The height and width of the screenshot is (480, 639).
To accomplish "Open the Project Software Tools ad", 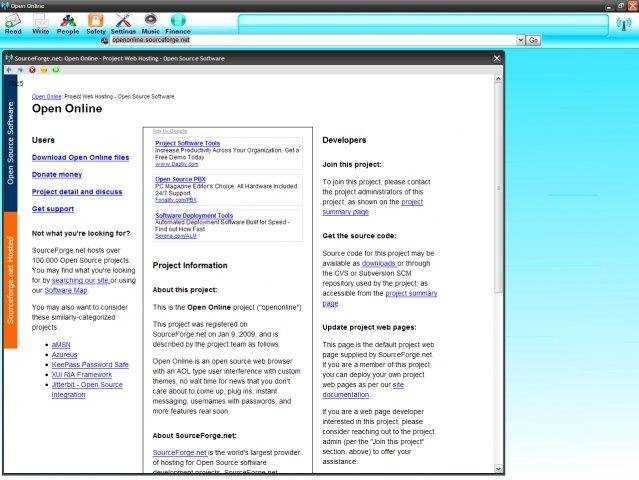I will point(187,143).
